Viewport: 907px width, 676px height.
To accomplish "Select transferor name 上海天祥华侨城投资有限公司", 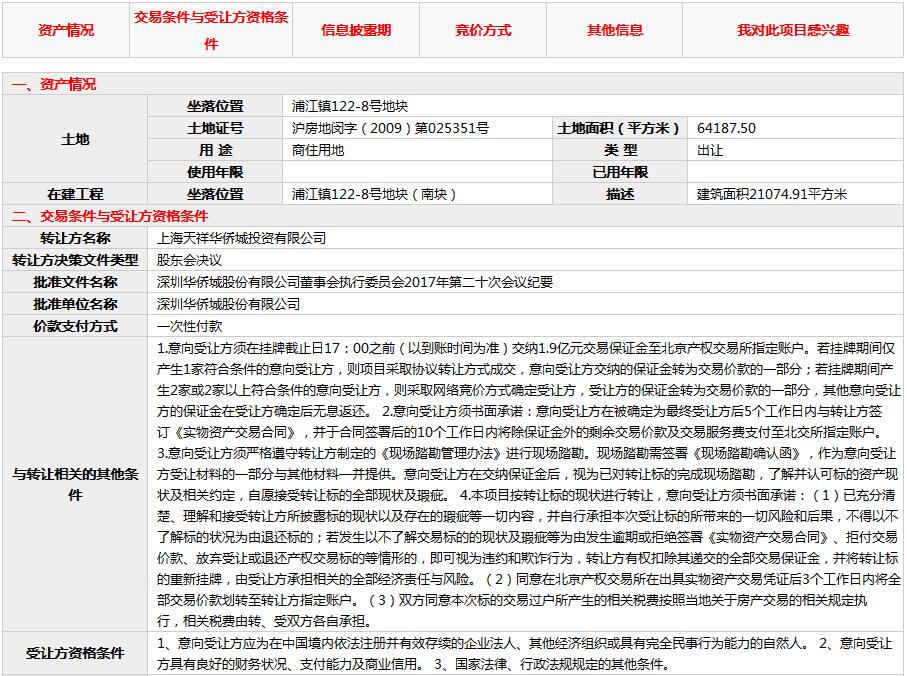I will click(x=242, y=238).
